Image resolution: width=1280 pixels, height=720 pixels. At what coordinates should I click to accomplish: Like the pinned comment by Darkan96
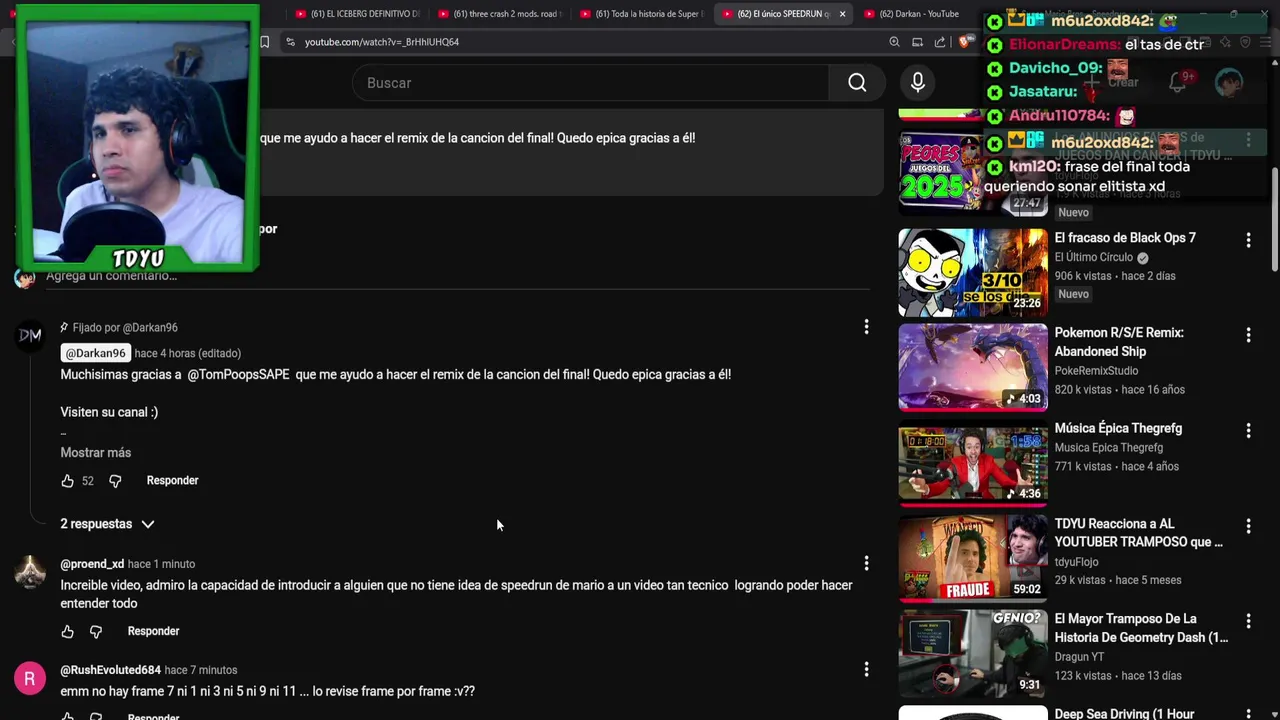coord(67,481)
